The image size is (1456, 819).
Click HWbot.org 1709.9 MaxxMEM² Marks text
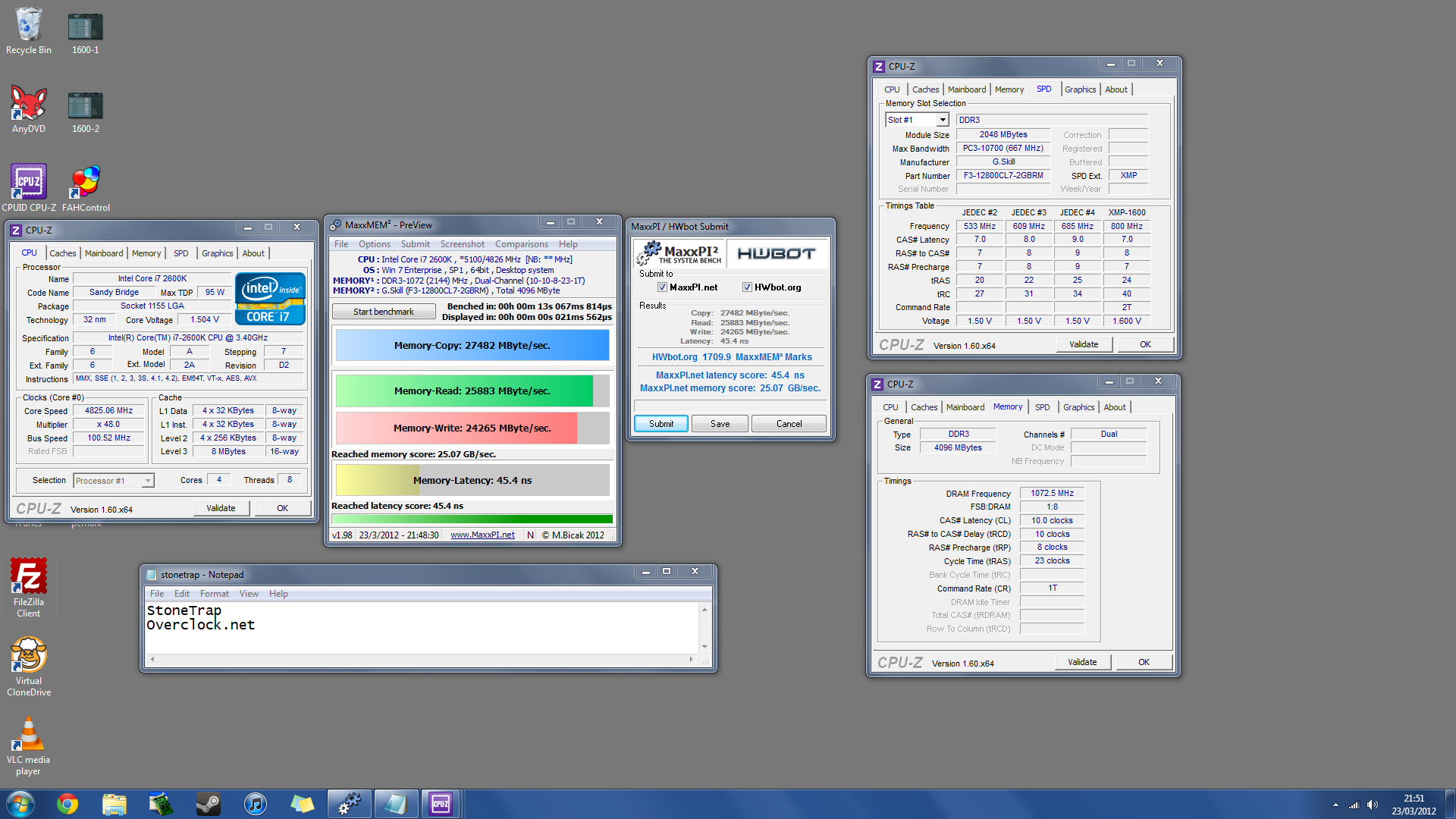coord(732,357)
